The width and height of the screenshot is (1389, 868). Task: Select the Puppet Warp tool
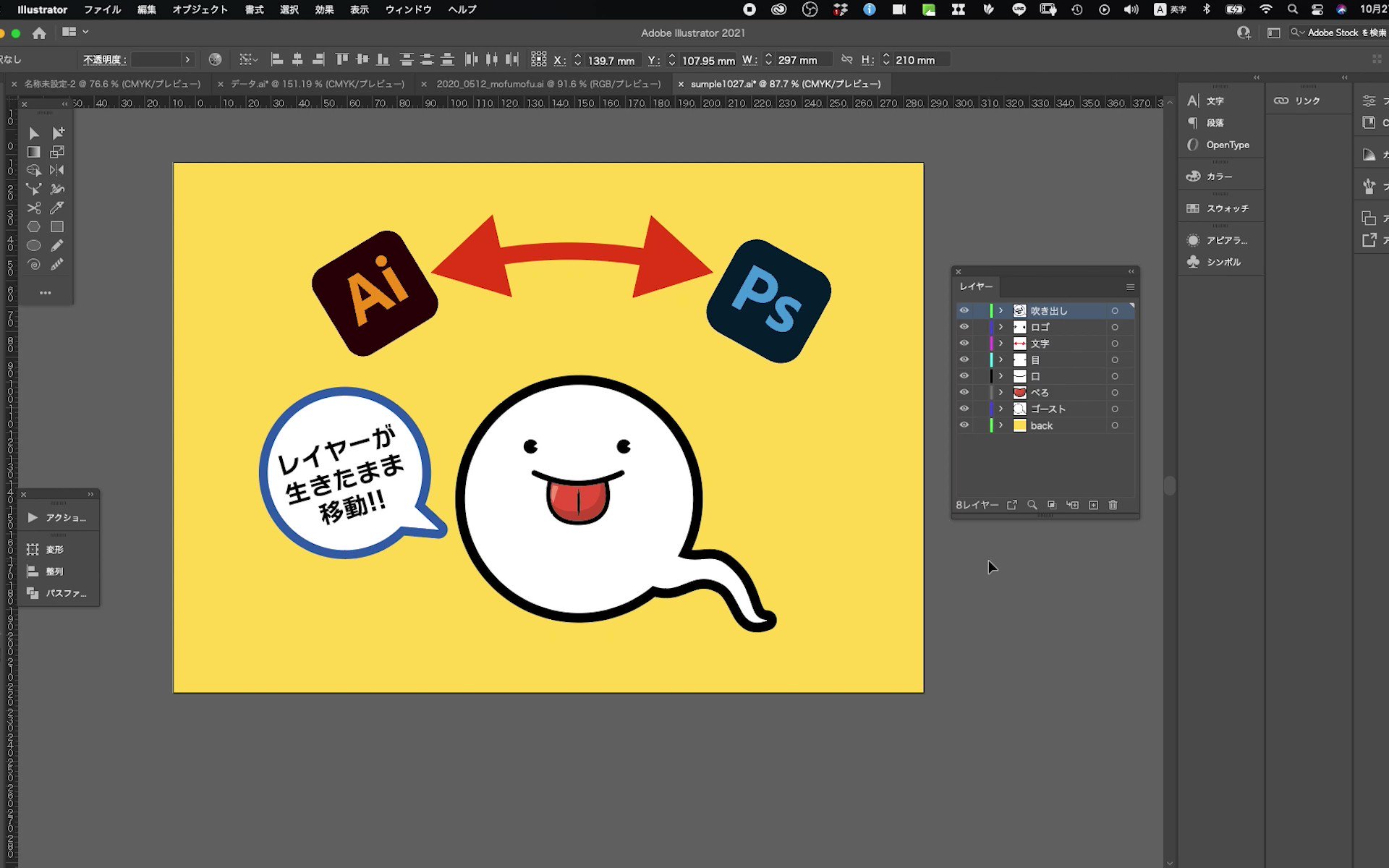pos(57,190)
